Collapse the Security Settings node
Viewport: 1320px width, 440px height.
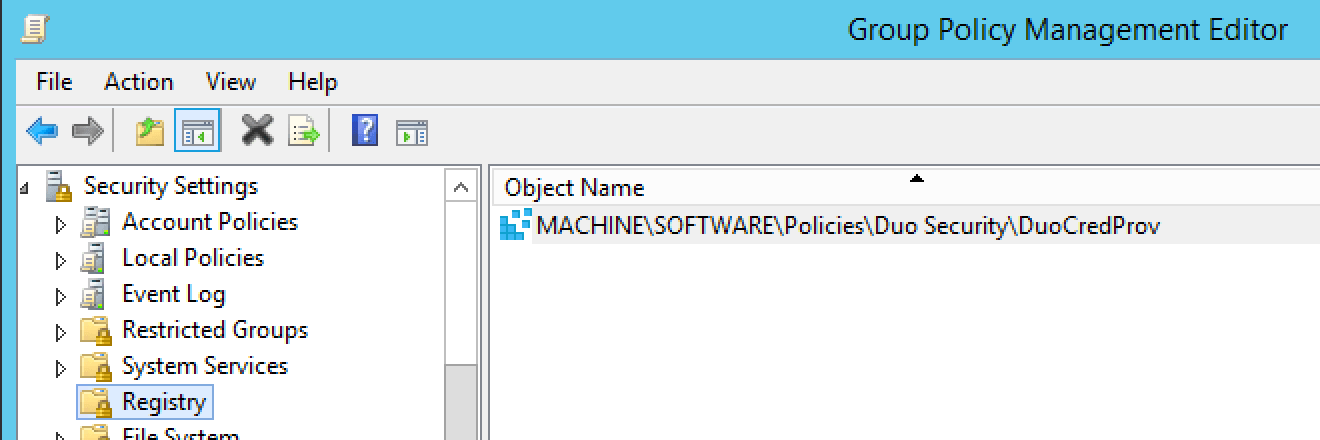tap(25, 187)
